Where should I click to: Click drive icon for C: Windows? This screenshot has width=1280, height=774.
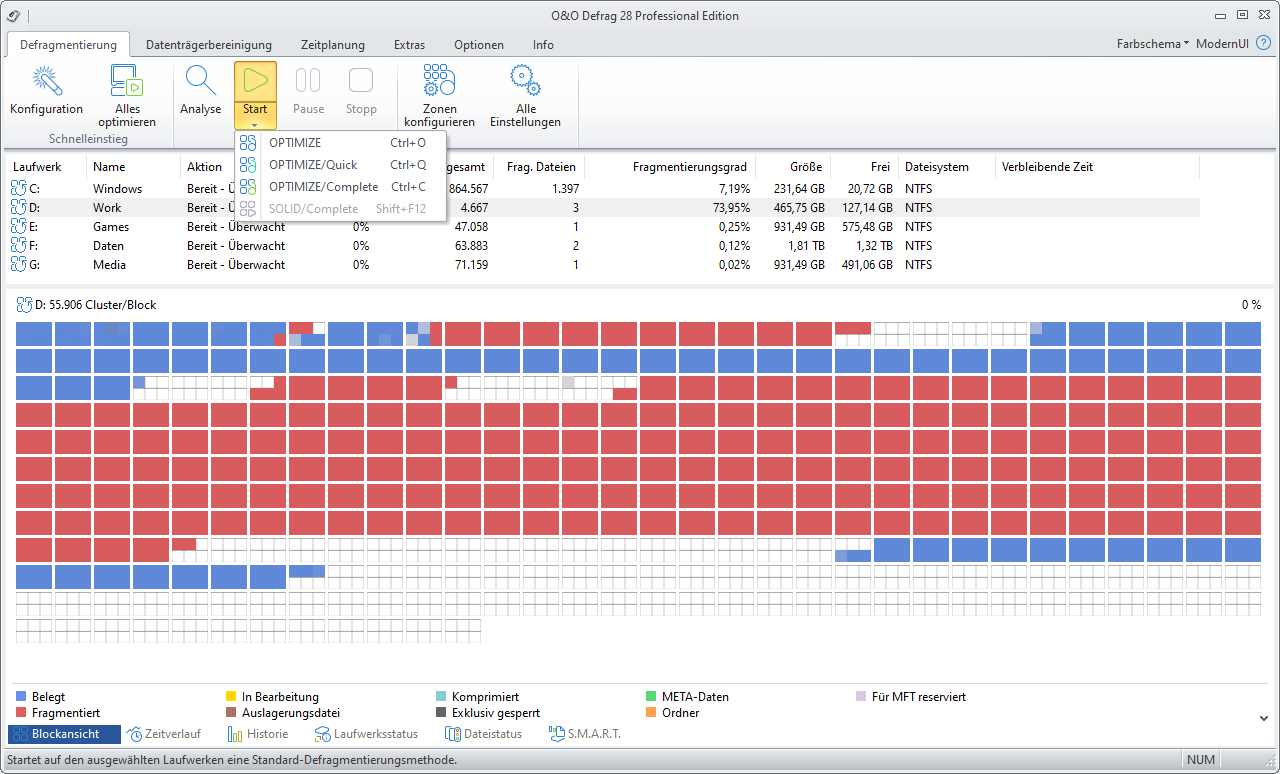tap(20, 188)
